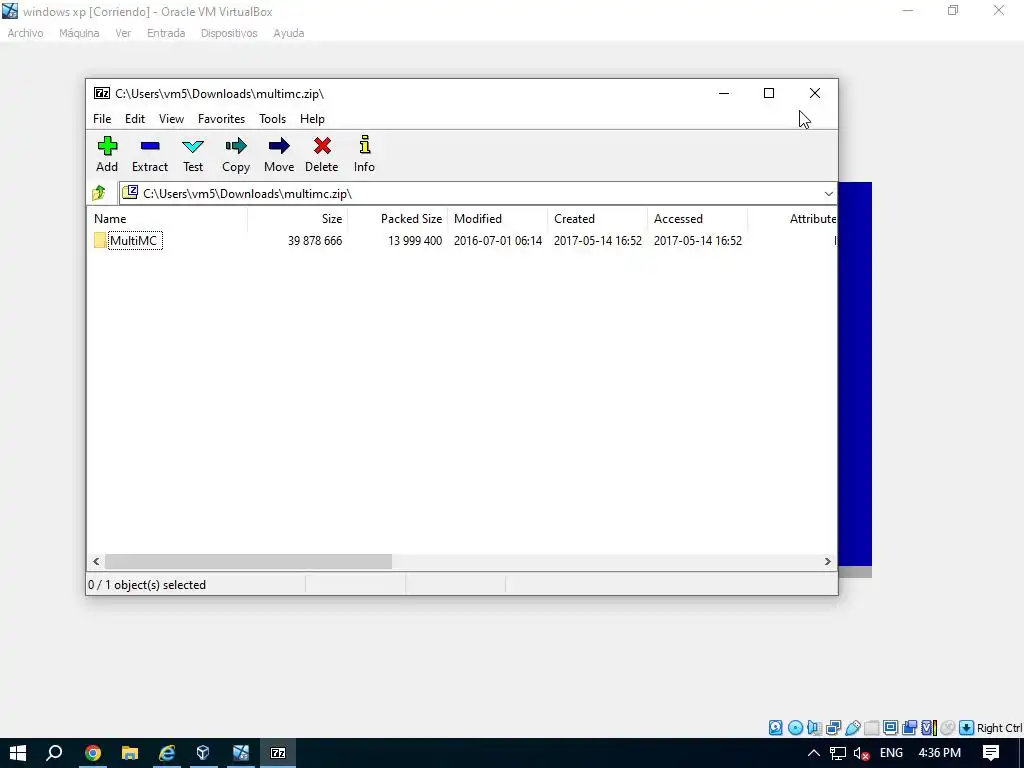
Task: Open VirtualBox Ayuda menu
Action: coord(289,33)
